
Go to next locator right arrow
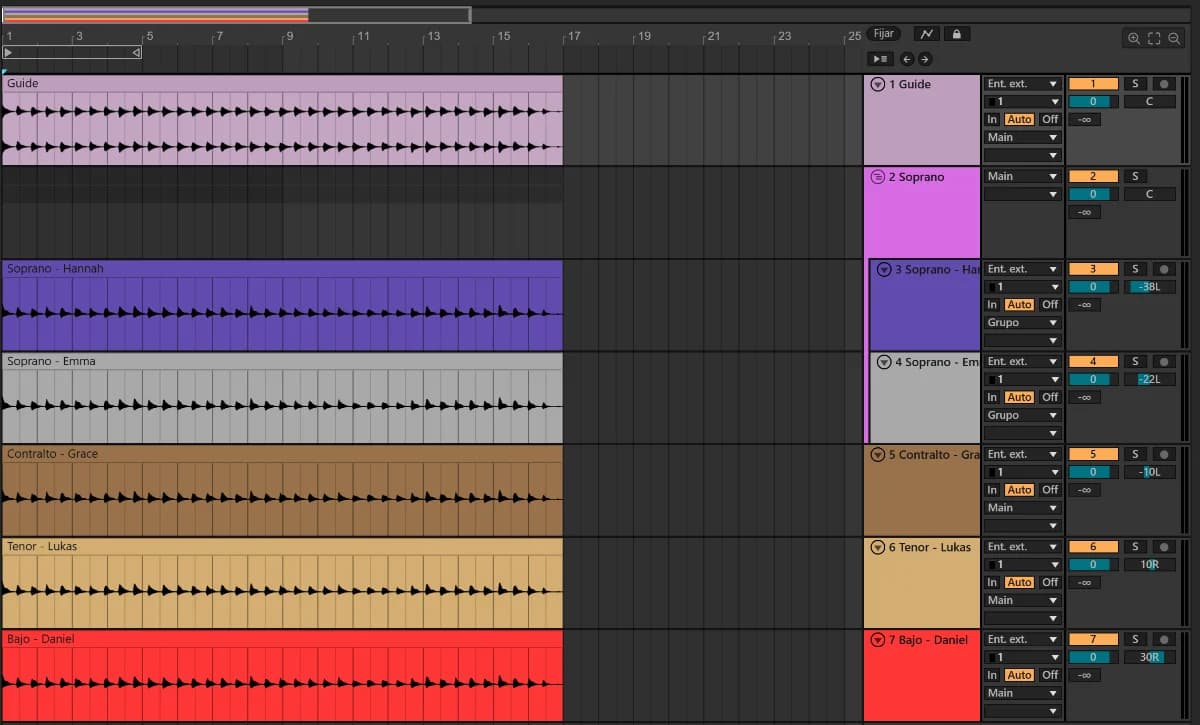[924, 59]
